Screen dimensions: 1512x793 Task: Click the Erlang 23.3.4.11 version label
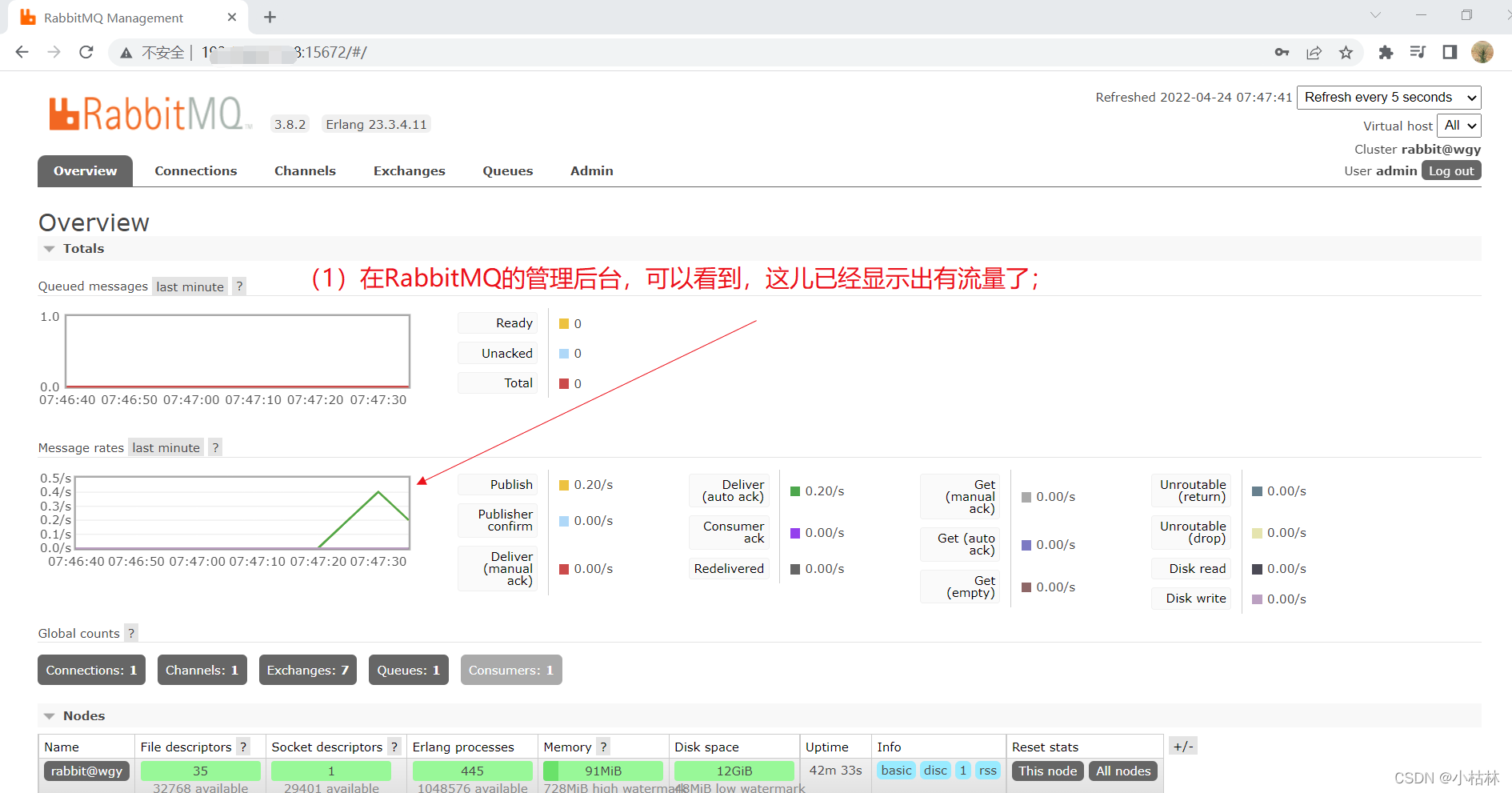click(376, 124)
